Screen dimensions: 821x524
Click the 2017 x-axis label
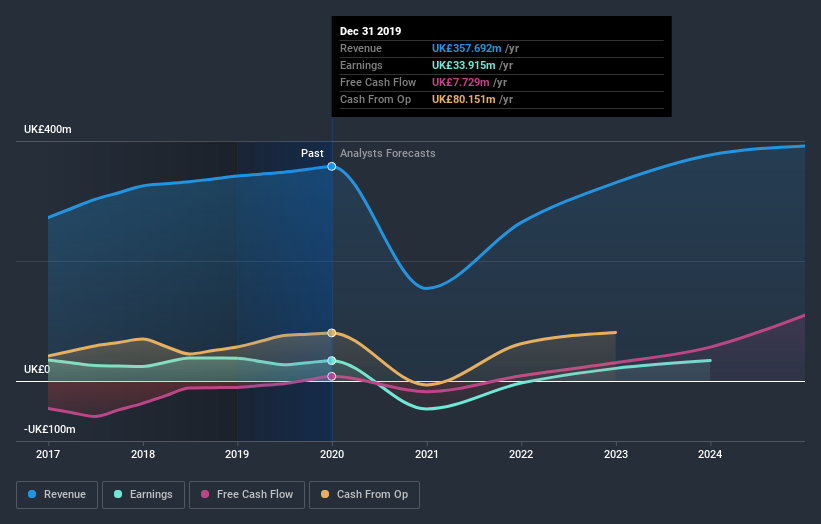click(48, 454)
